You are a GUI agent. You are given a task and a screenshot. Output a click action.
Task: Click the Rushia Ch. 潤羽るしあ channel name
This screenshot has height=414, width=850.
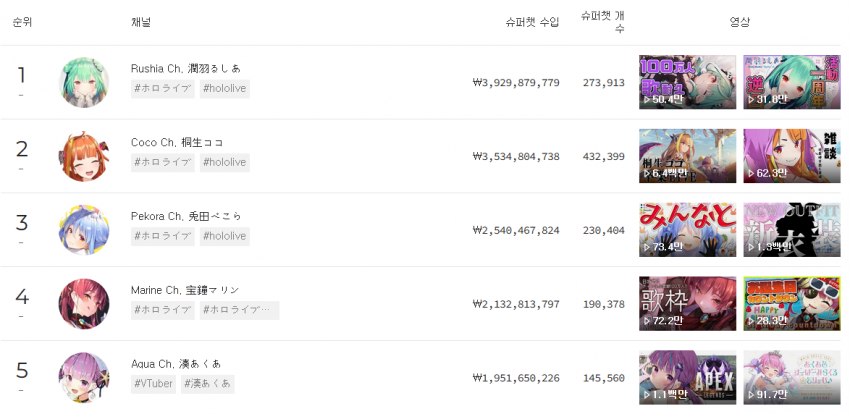pyautogui.click(x=185, y=68)
